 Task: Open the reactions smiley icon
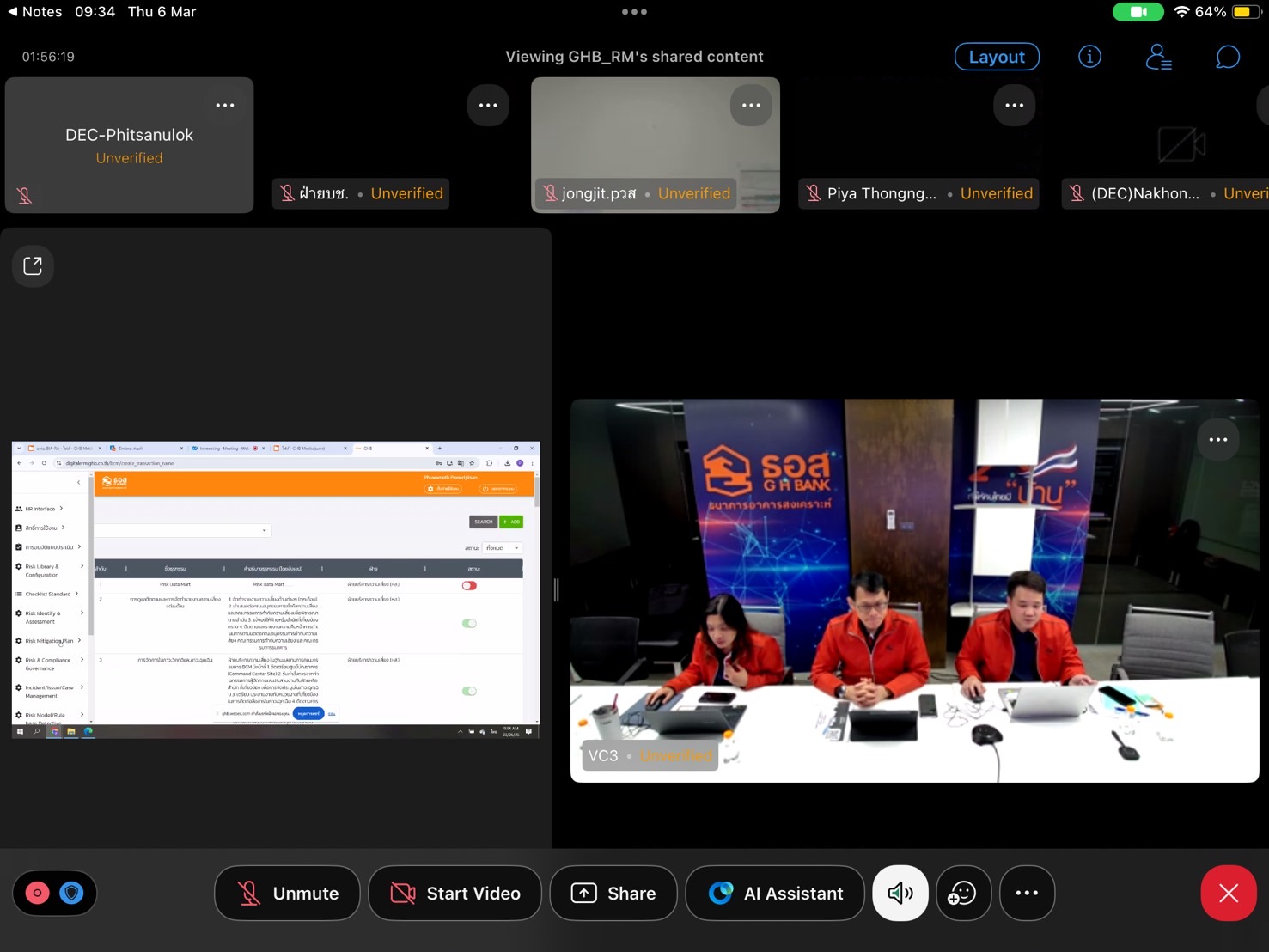pyautogui.click(x=962, y=894)
